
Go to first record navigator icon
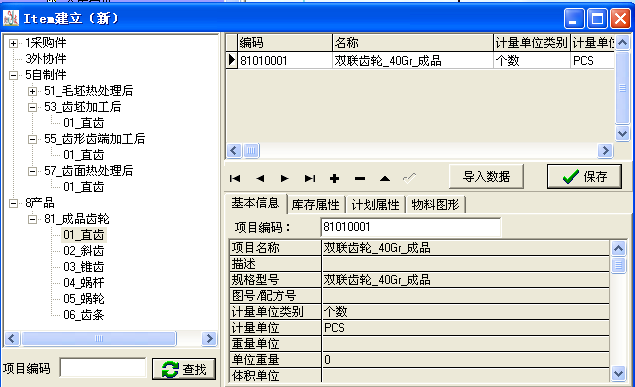pyautogui.click(x=235, y=179)
